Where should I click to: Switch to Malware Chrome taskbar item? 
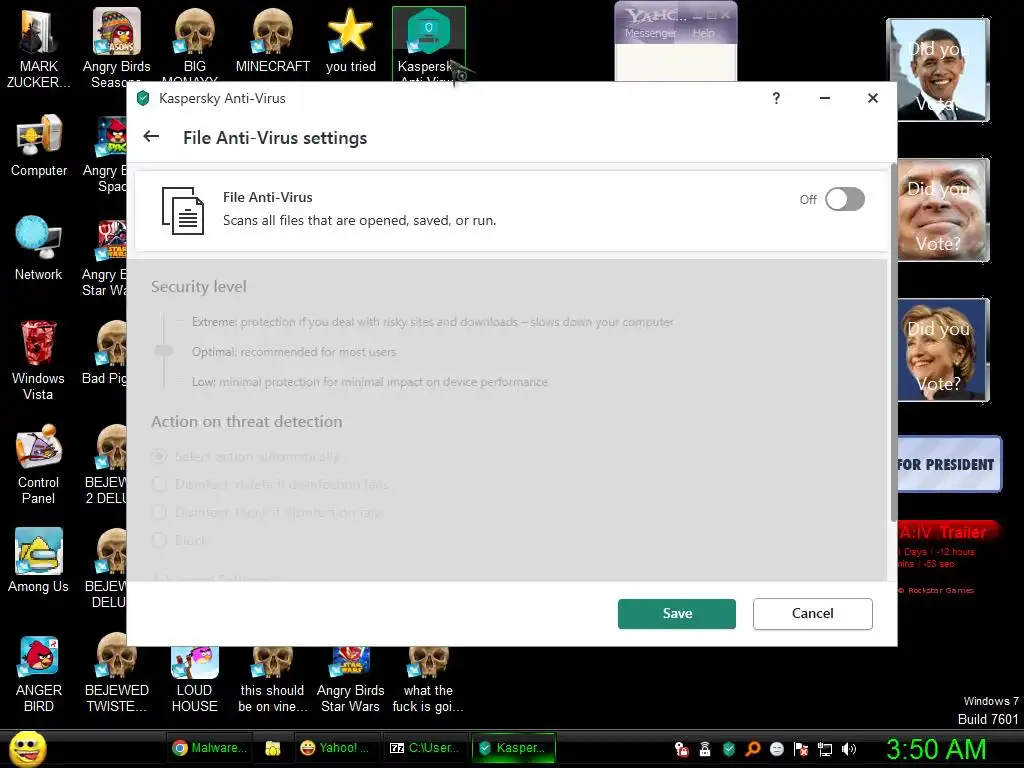tap(210, 748)
